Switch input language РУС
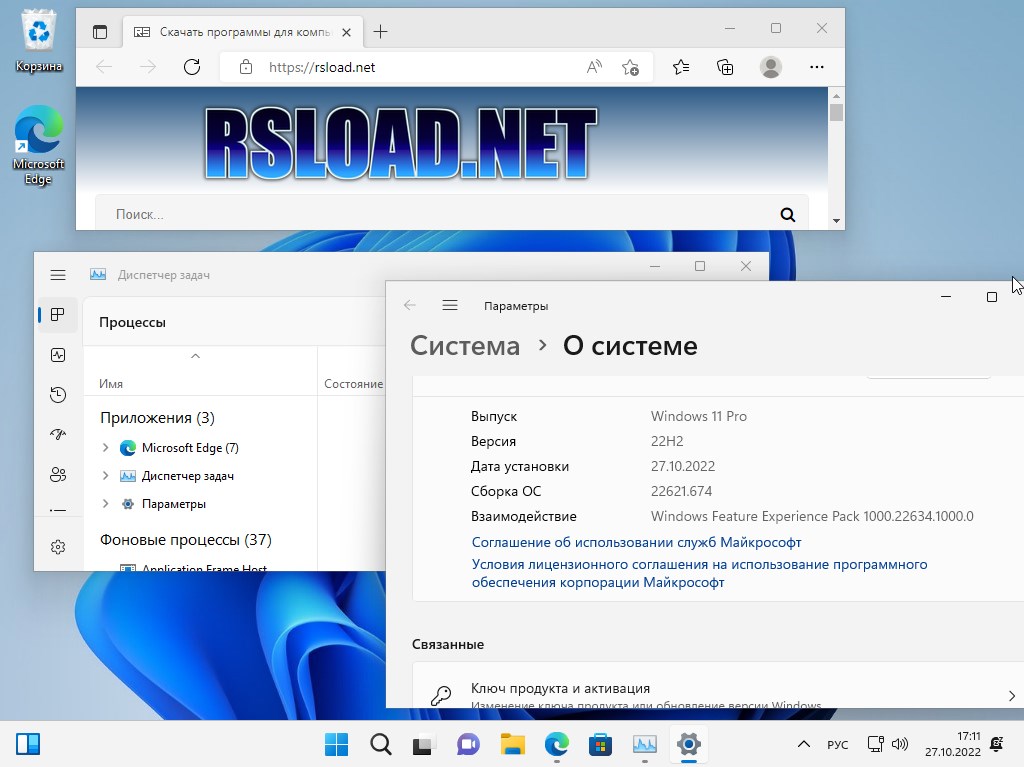This screenshot has width=1024, height=767. pyautogui.click(x=837, y=744)
